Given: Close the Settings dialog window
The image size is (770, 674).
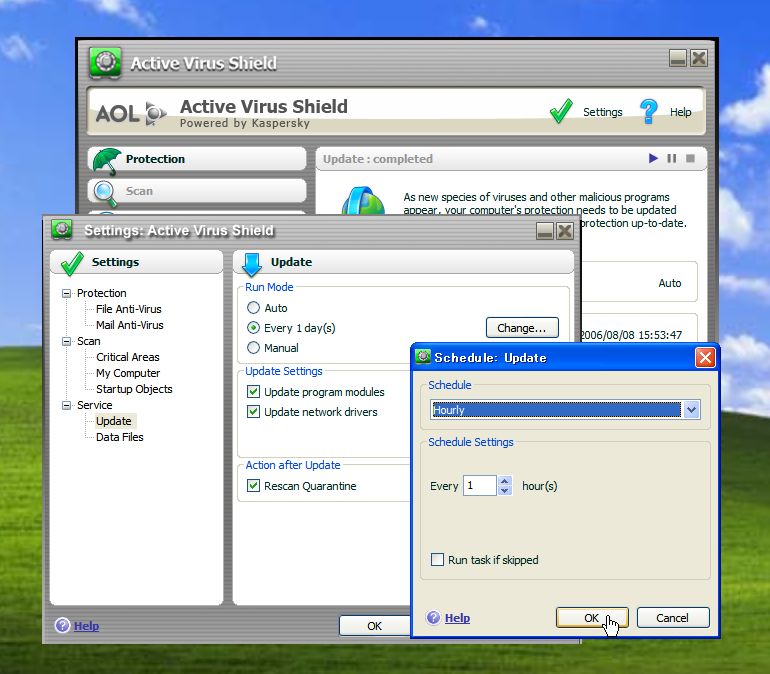Looking at the screenshot, I should 565,231.
